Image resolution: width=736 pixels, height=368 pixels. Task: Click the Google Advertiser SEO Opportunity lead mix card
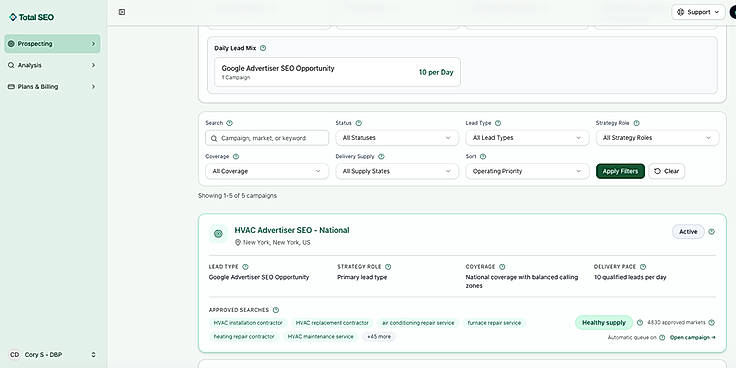pos(337,72)
